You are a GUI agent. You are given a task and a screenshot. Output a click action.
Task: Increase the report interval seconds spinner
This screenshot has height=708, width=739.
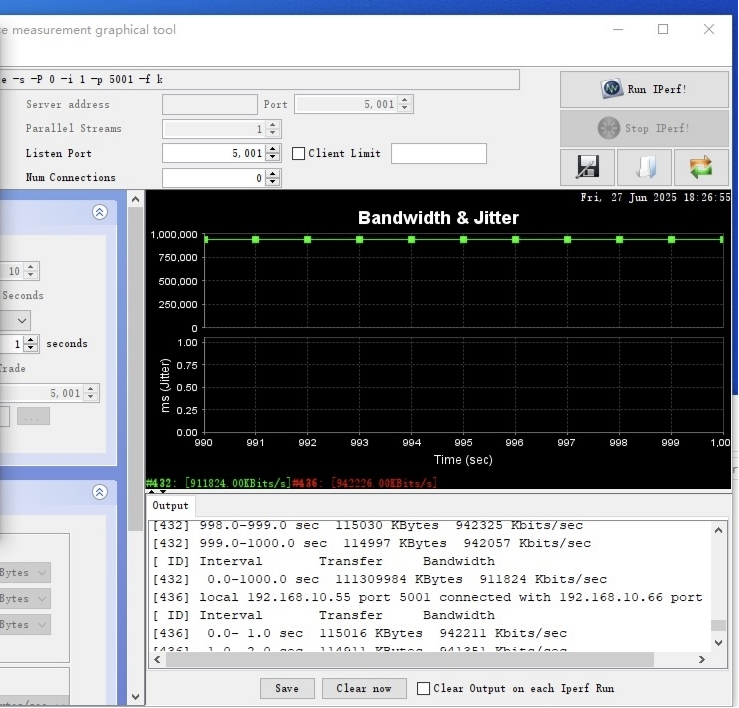tap(31, 339)
